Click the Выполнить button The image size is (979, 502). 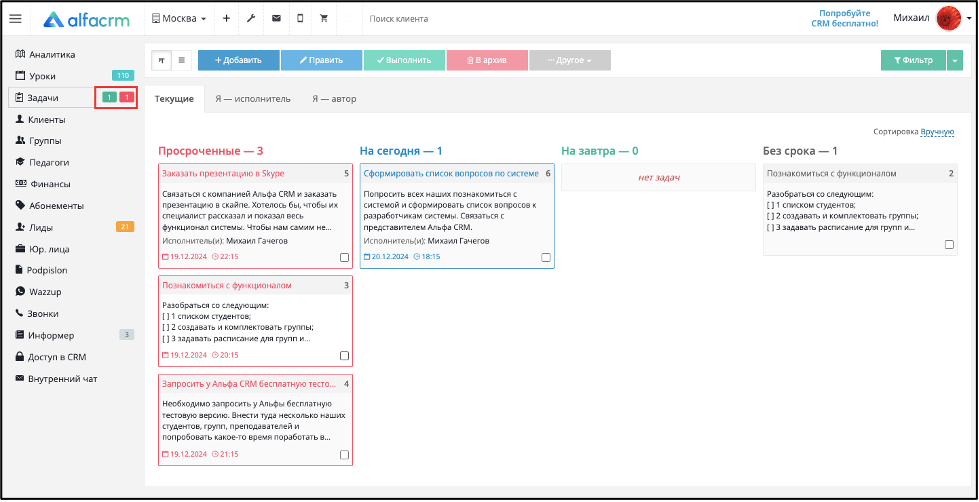[x=405, y=61]
